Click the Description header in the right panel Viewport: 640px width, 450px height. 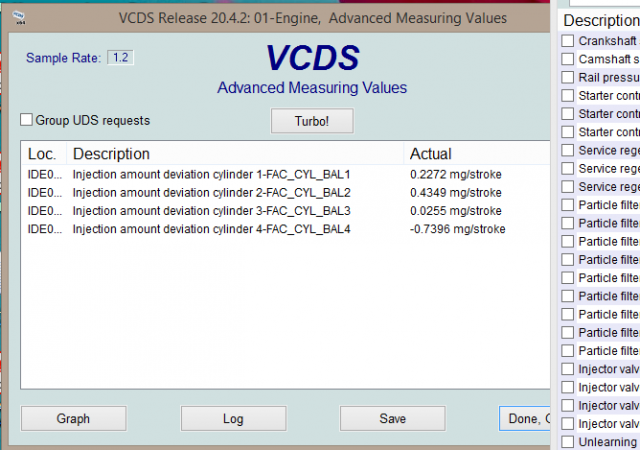click(600, 21)
